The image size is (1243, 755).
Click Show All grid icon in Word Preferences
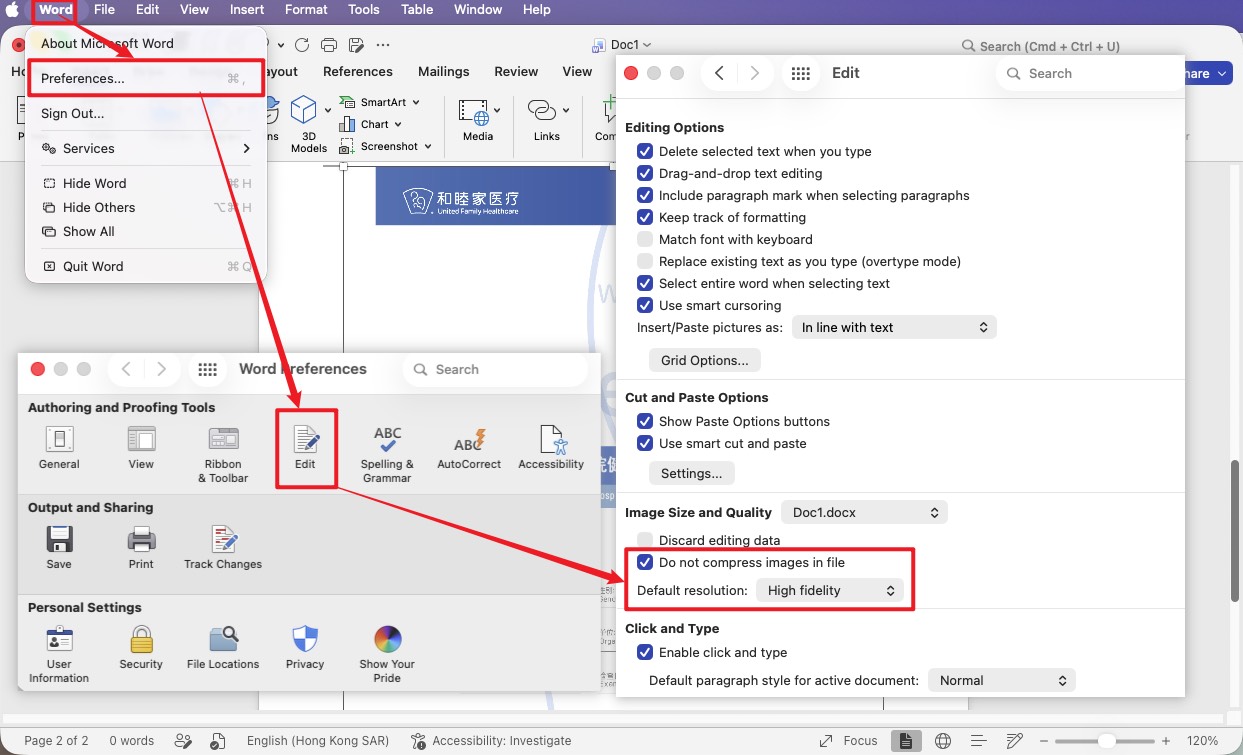tap(207, 369)
